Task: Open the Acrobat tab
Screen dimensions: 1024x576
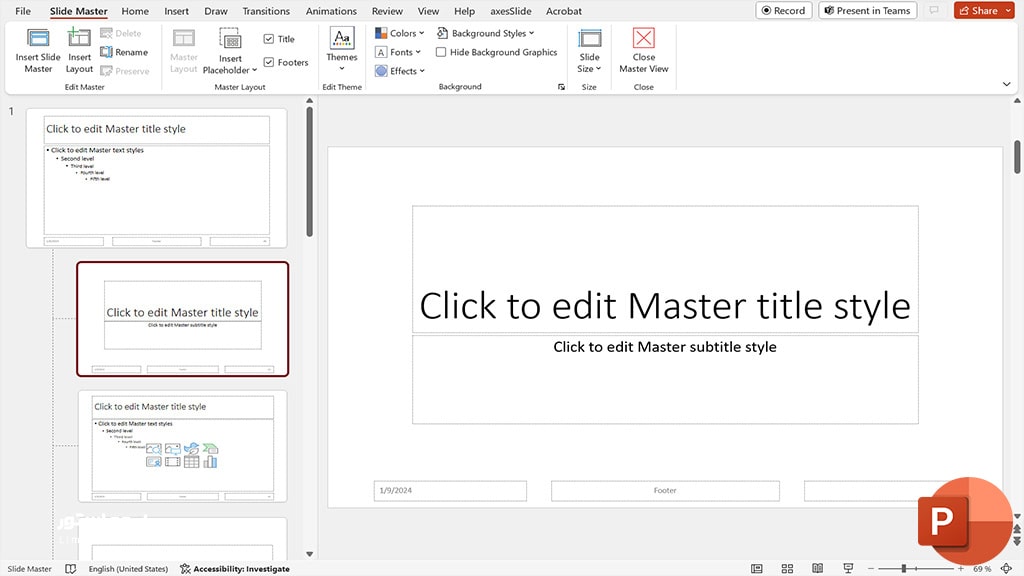Action: coord(564,11)
